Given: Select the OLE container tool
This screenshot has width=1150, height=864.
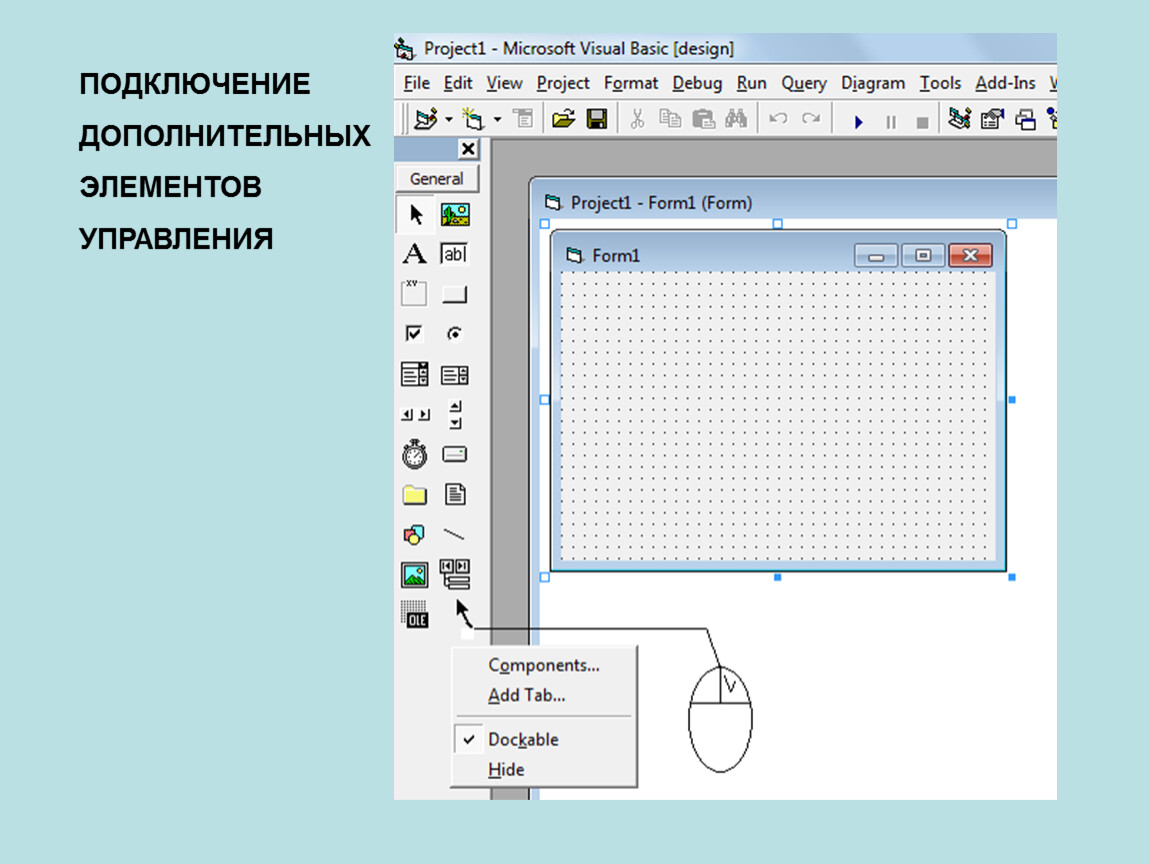Looking at the screenshot, I should click(414, 615).
